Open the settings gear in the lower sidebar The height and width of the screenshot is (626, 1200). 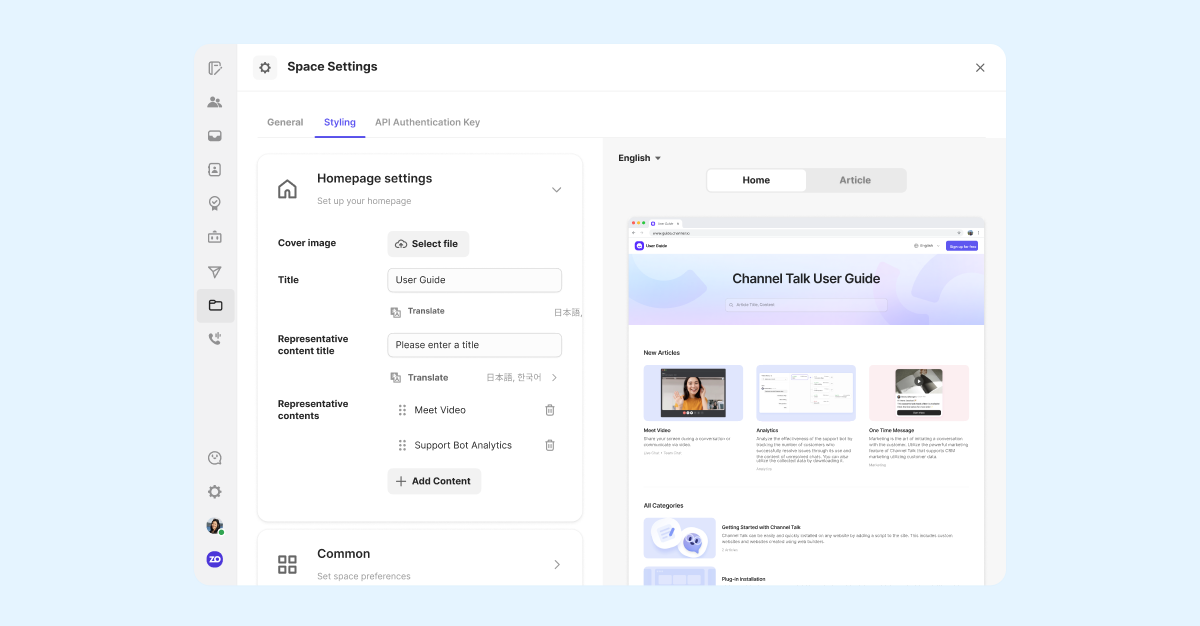point(215,492)
